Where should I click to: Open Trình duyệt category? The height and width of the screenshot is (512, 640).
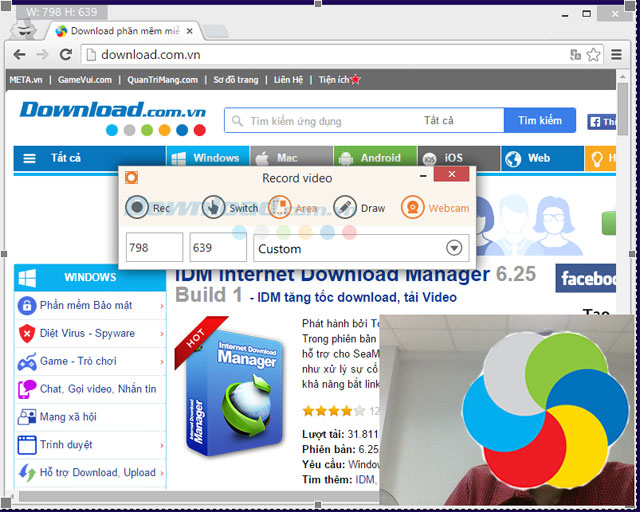click(66, 445)
